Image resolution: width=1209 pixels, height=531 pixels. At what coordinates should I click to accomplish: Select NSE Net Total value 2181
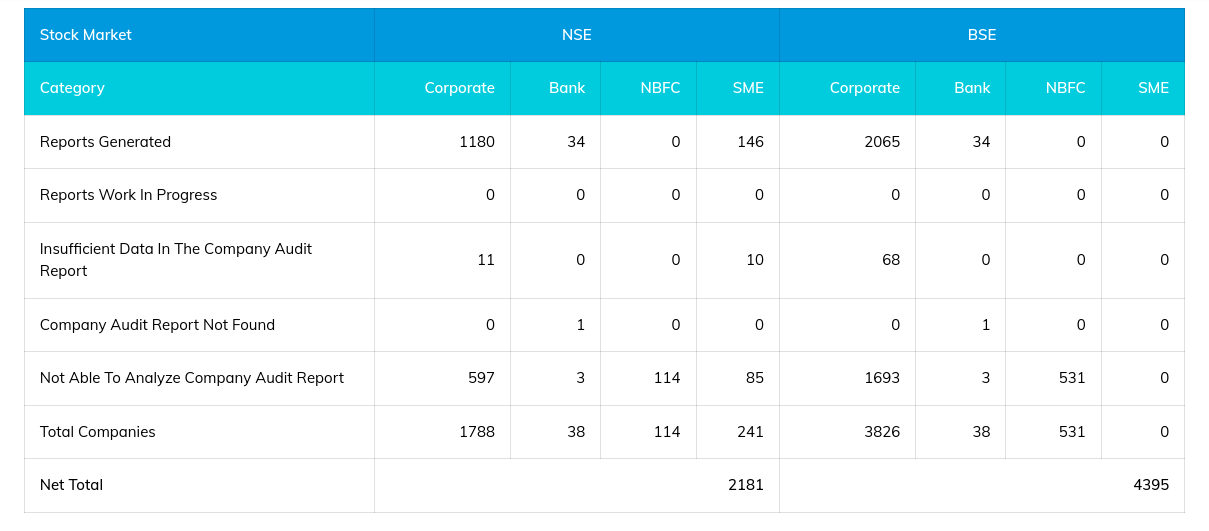[x=746, y=485]
